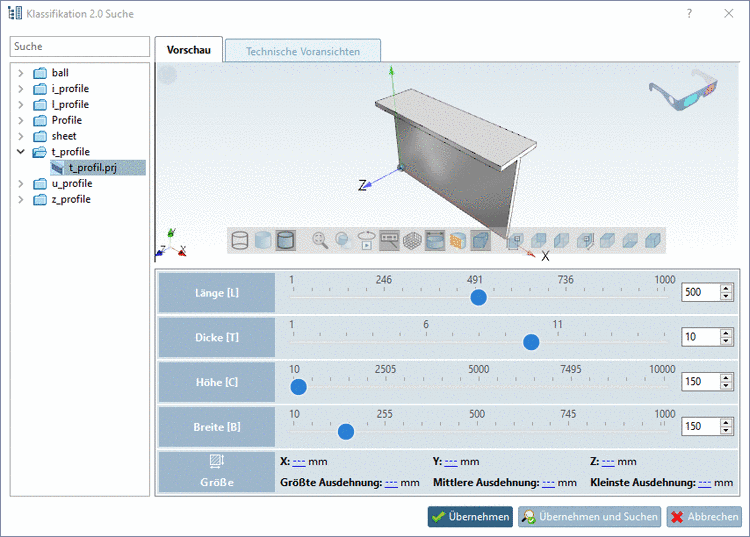Toggle the dimension label display icon

pos(389,240)
